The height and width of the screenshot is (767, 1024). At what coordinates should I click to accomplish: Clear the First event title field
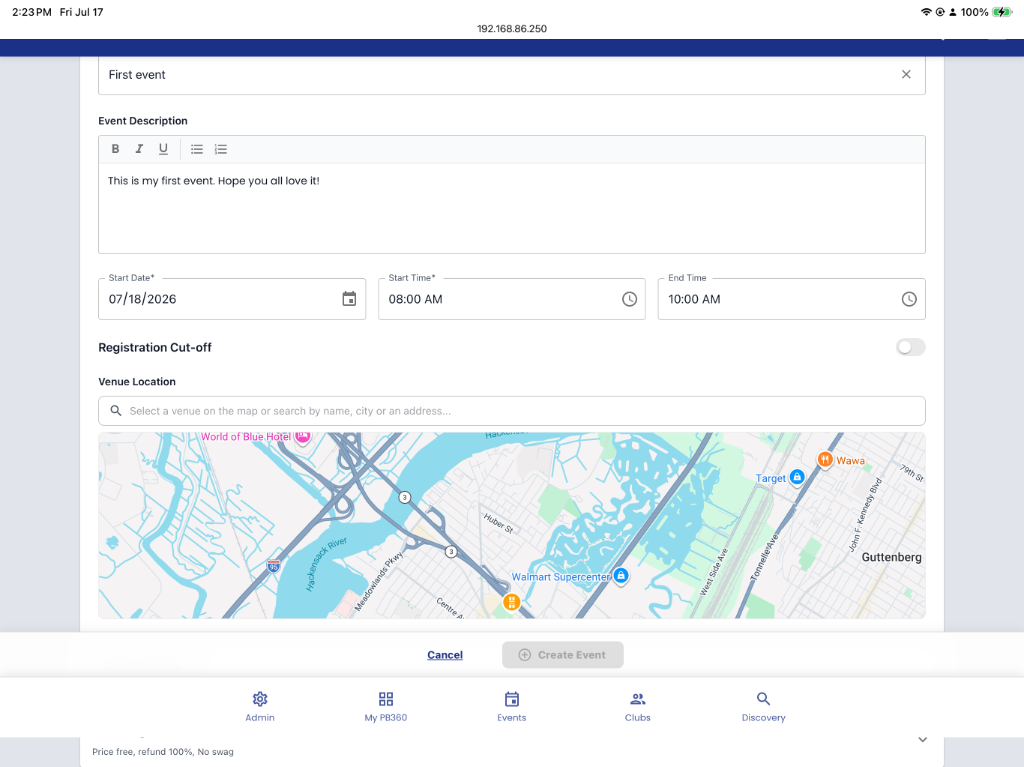tap(906, 74)
